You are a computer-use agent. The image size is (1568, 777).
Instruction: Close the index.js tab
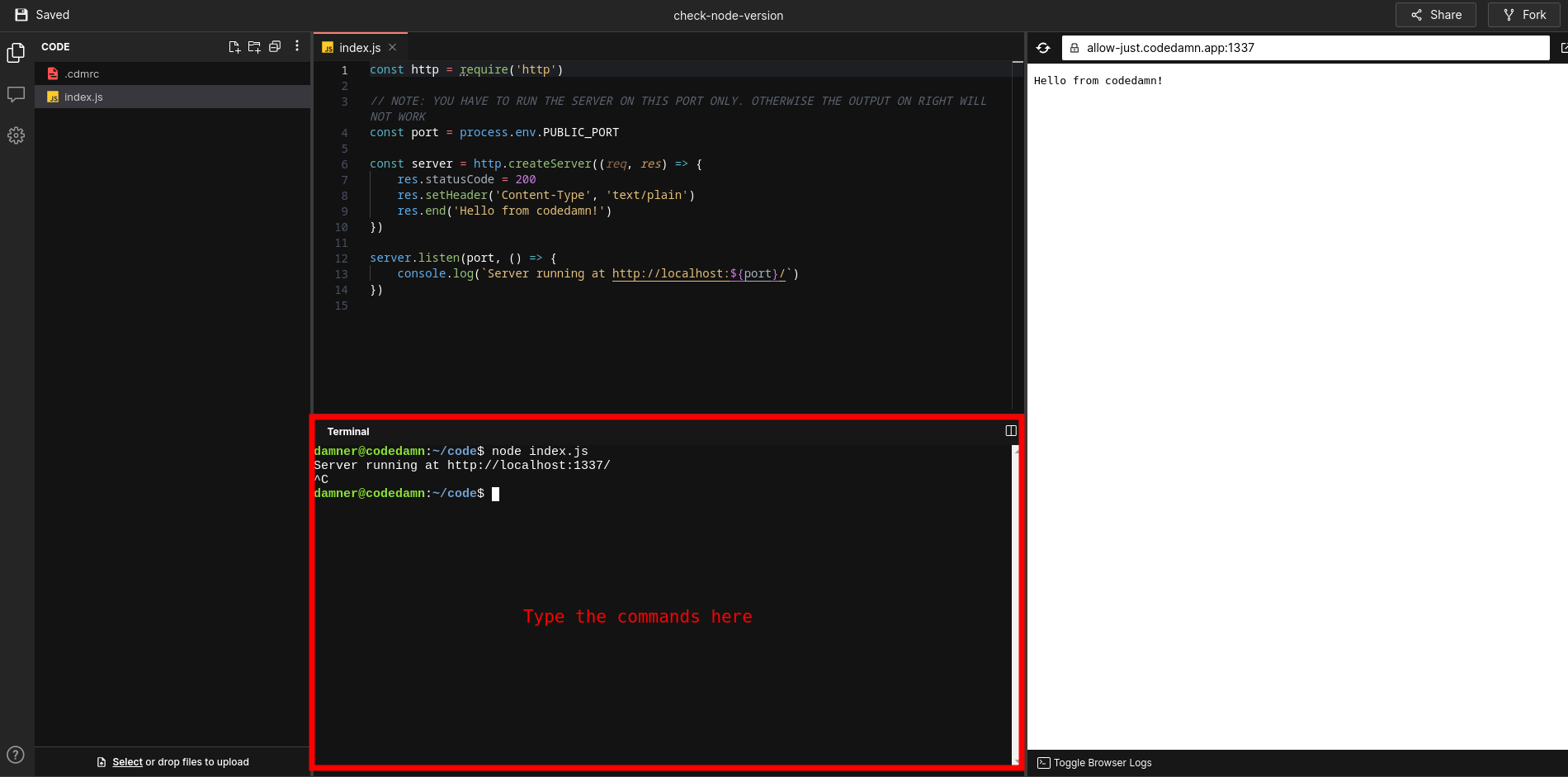tap(393, 47)
